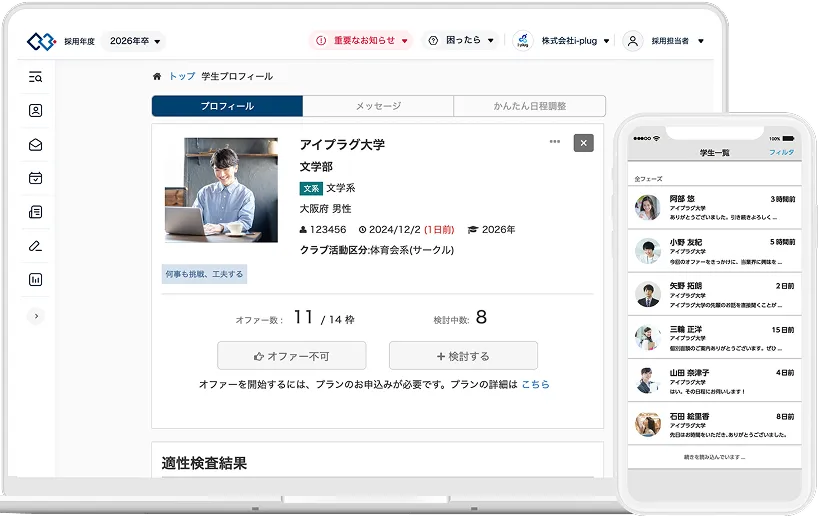
Task: Click the search list icon in sidebar
Action: pyautogui.click(x=36, y=77)
